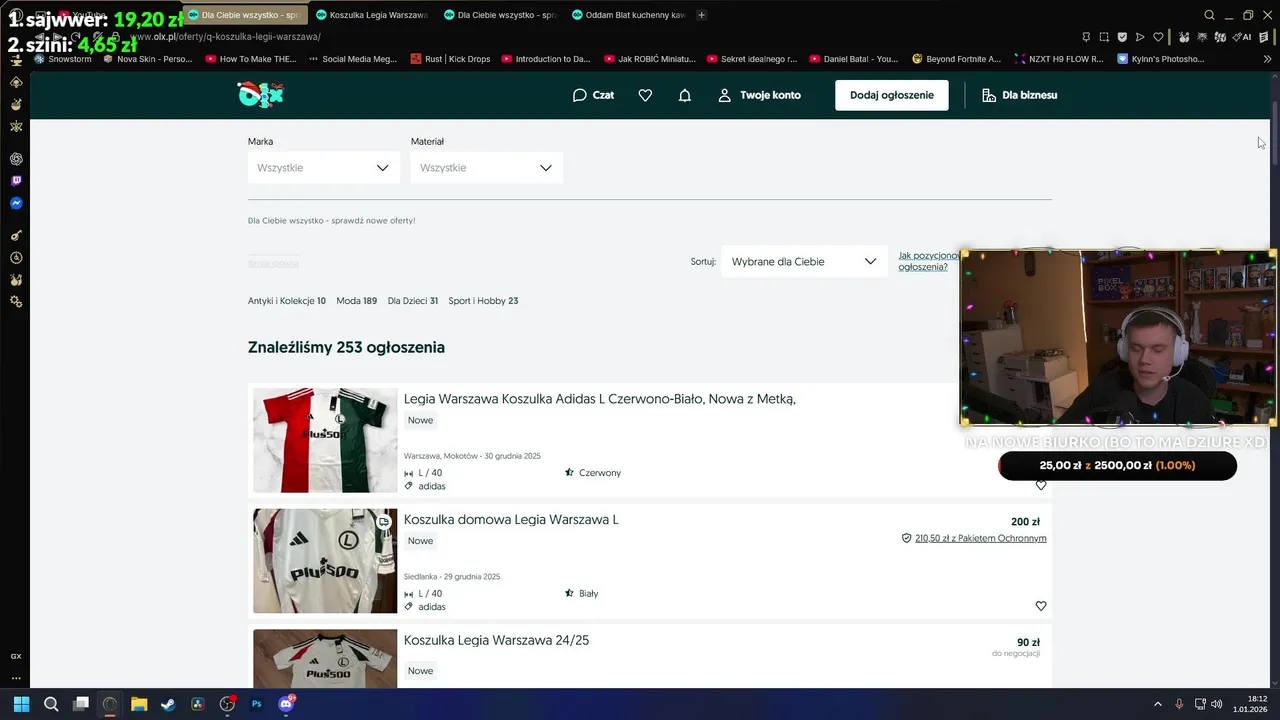Click the bookmark heart icon in toolbar
Image resolution: width=1280 pixels, height=720 pixels.
(x=1158, y=37)
